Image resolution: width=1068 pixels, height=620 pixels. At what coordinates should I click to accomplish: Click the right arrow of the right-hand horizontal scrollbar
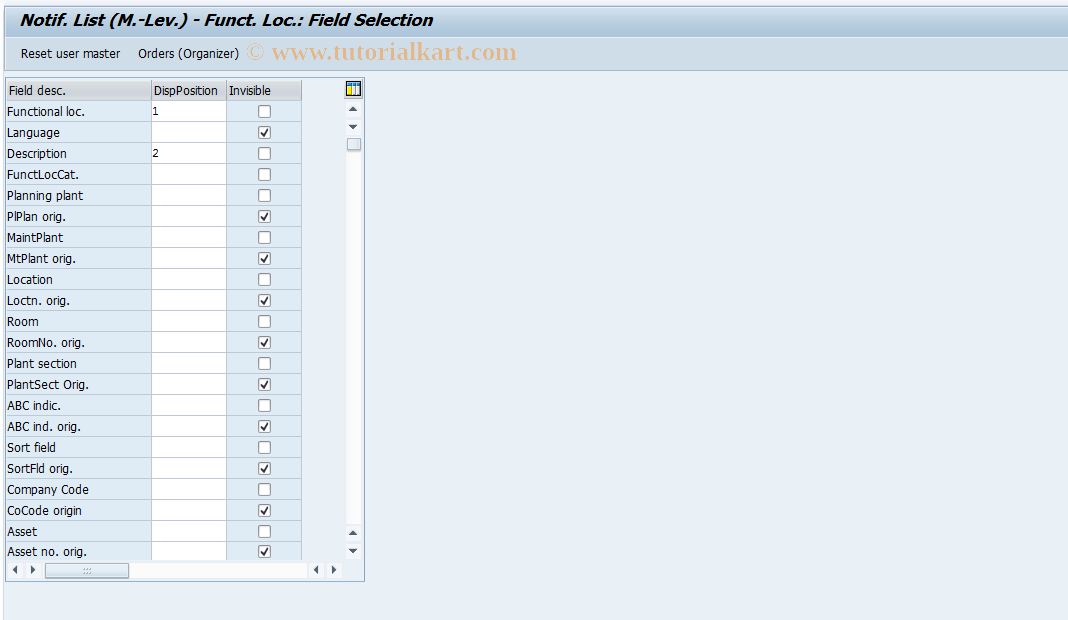click(x=334, y=570)
